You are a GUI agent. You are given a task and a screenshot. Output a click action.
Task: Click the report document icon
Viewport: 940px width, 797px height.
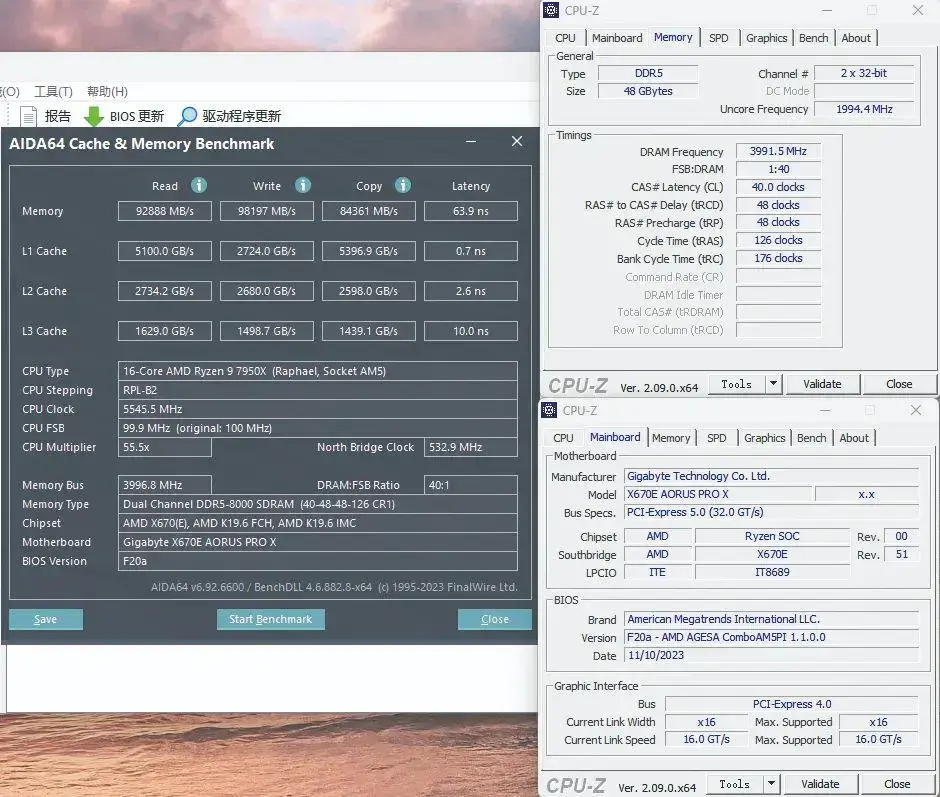29,116
